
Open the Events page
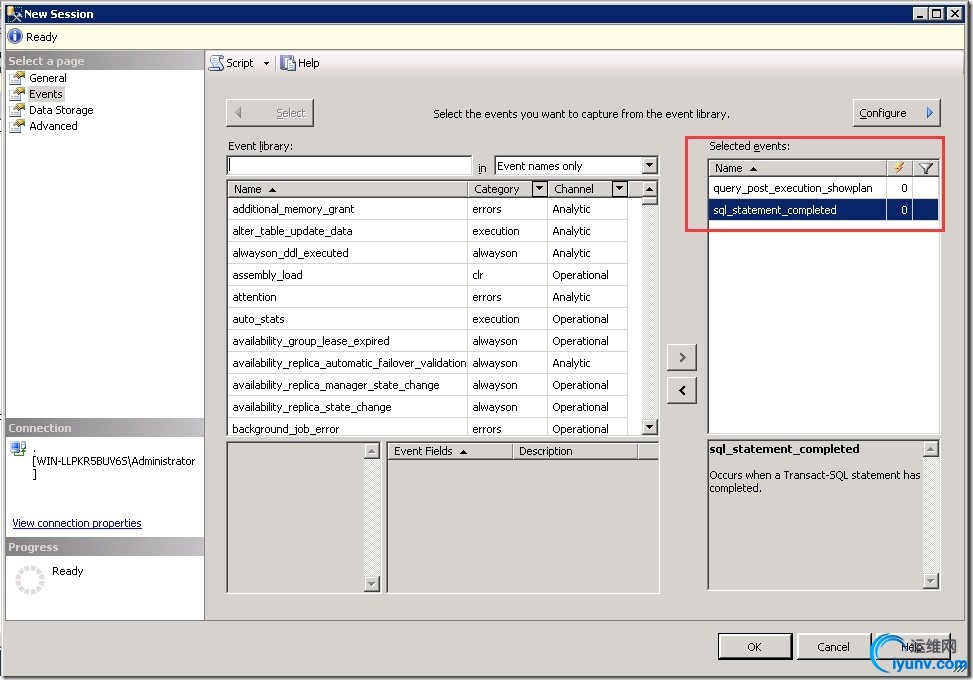coord(46,94)
